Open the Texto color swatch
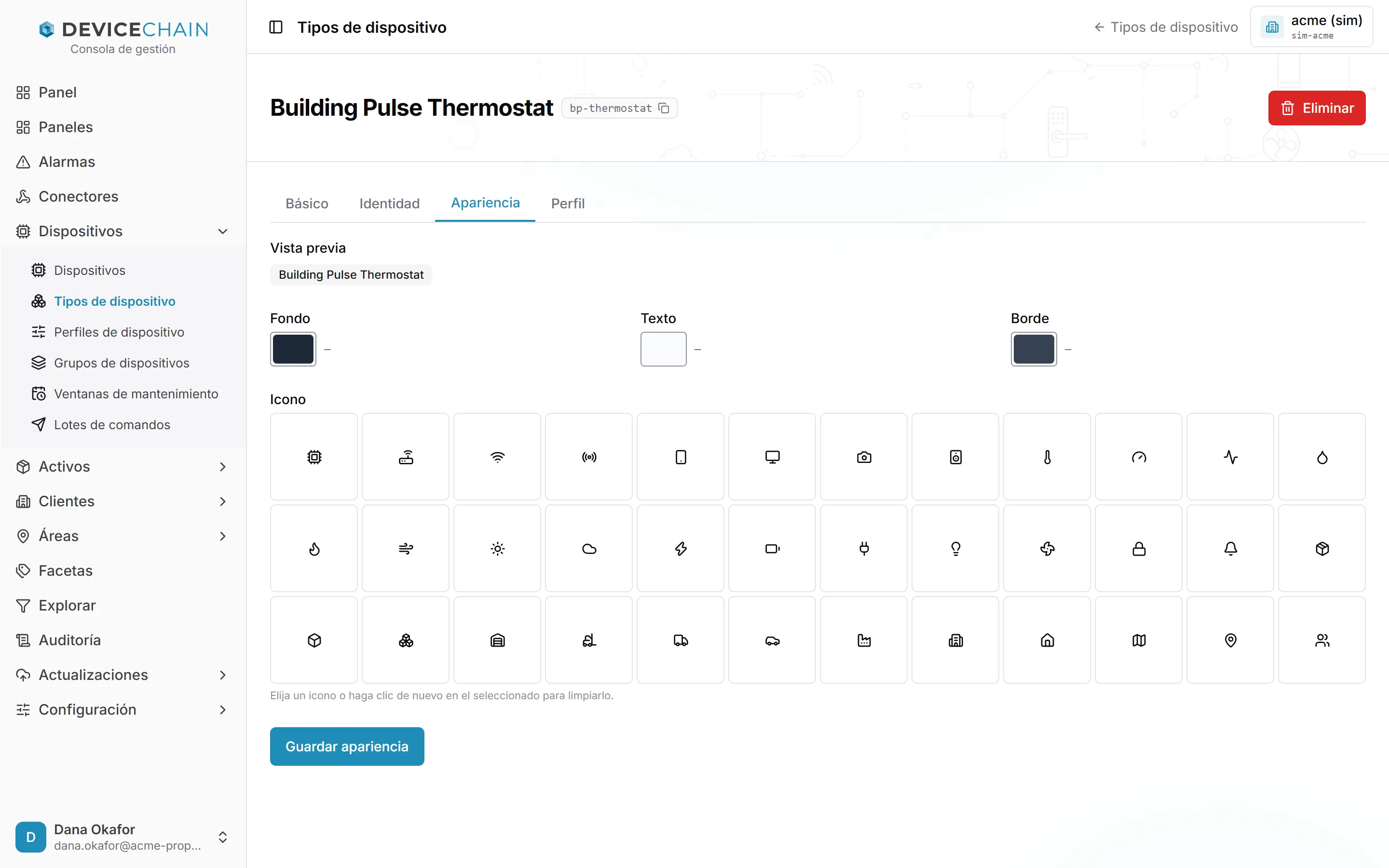Image resolution: width=1389 pixels, height=868 pixels. (x=664, y=349)
